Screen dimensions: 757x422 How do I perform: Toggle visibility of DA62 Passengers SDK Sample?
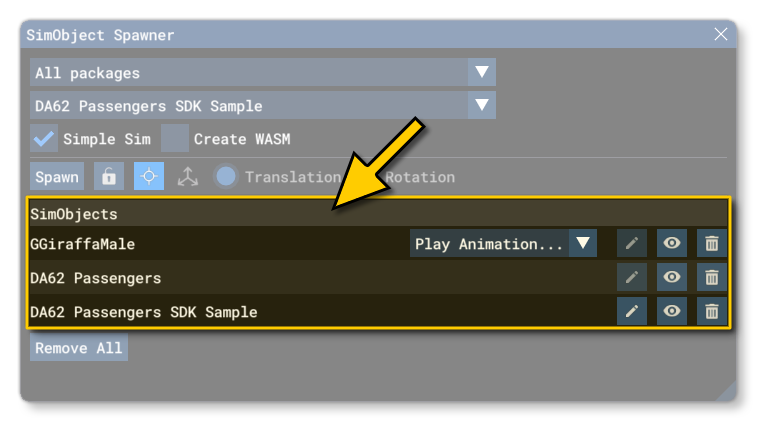(x=672, y=311)
